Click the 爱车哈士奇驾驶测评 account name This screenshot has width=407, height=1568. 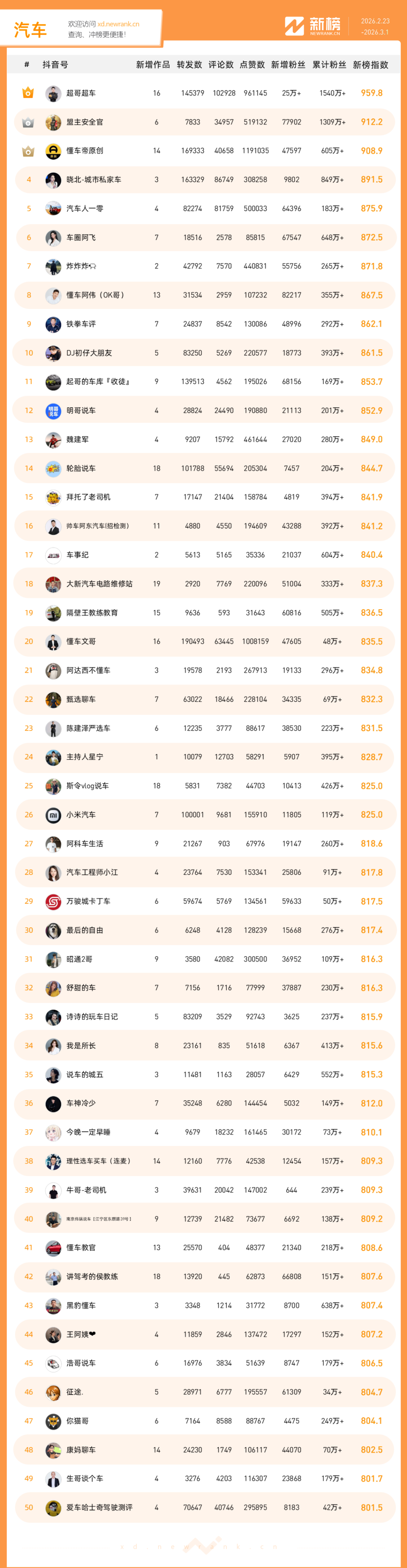point(99,1507)
